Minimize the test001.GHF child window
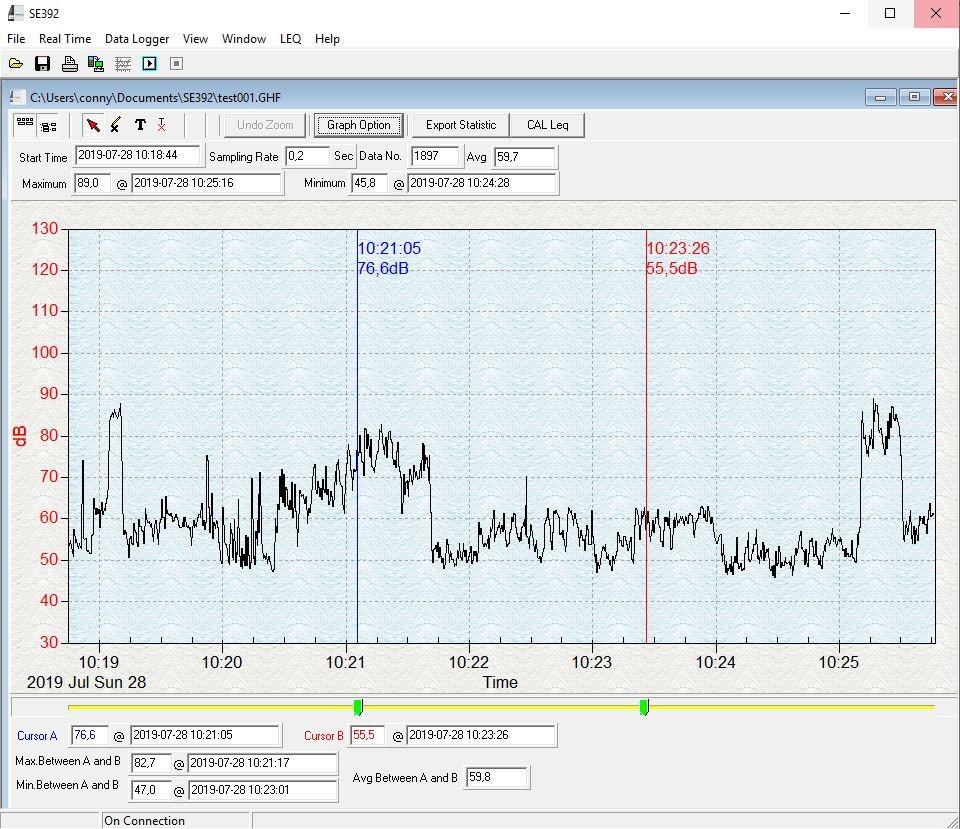This screenshot has height=829, width=960. coord(880,97)
